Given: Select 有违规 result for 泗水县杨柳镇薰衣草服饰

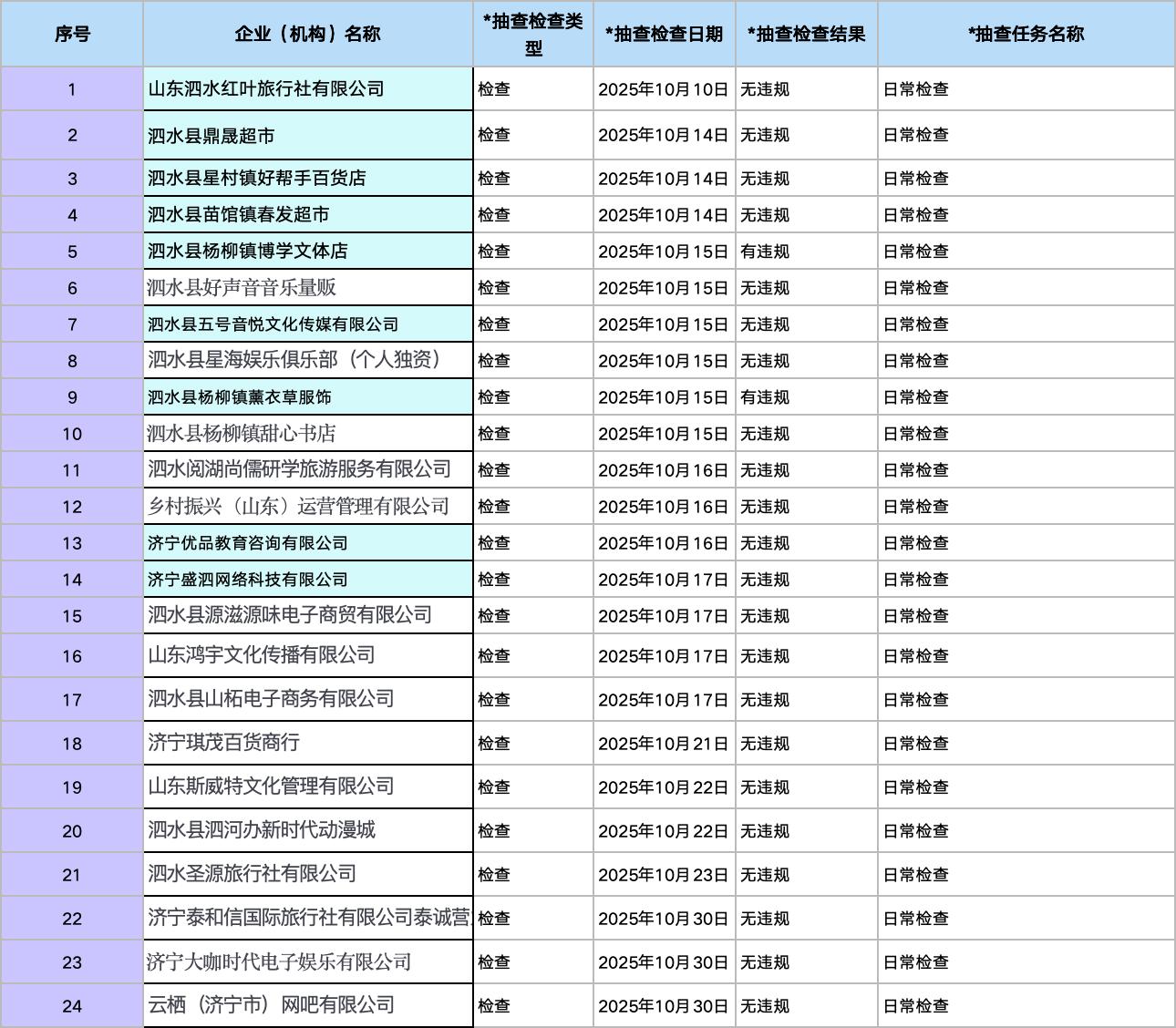Looking at the screenshot, I should tap(765, 397).
